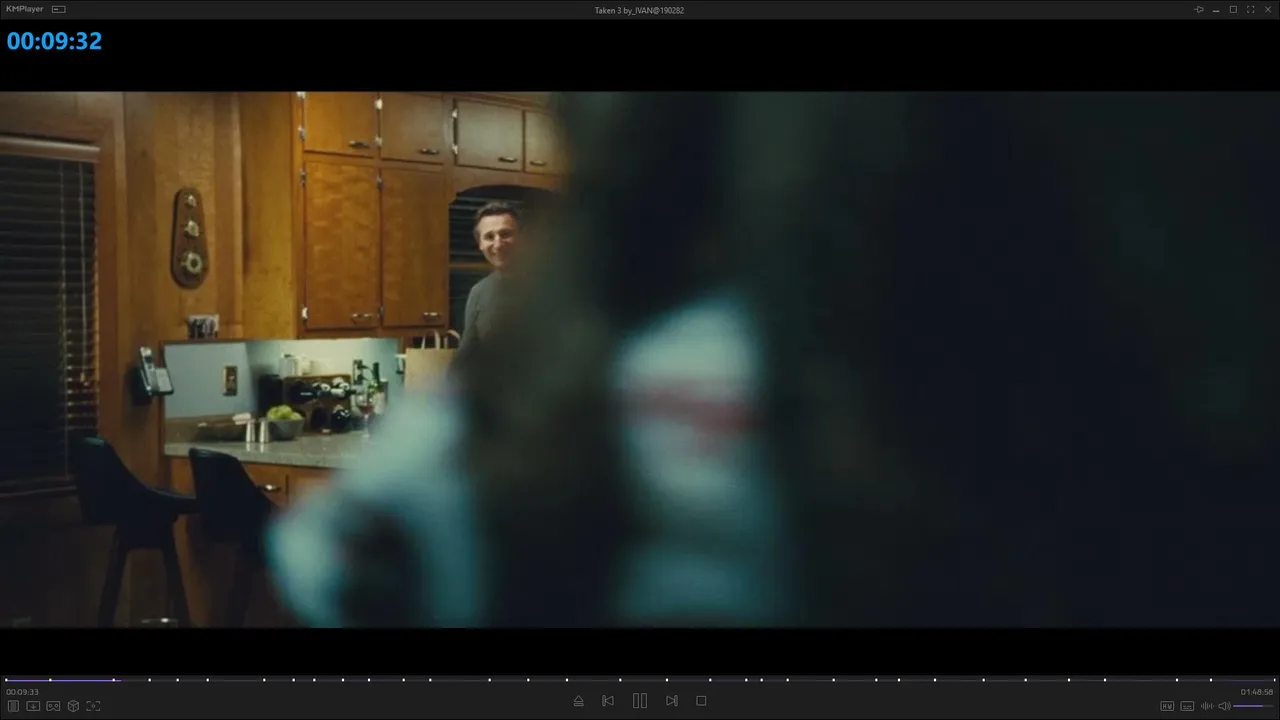The width and height of the screenshot is (1280, 720).
Task: Toggle the 3D cube mode
Action: pyautogui.click(x=73, y=706)
